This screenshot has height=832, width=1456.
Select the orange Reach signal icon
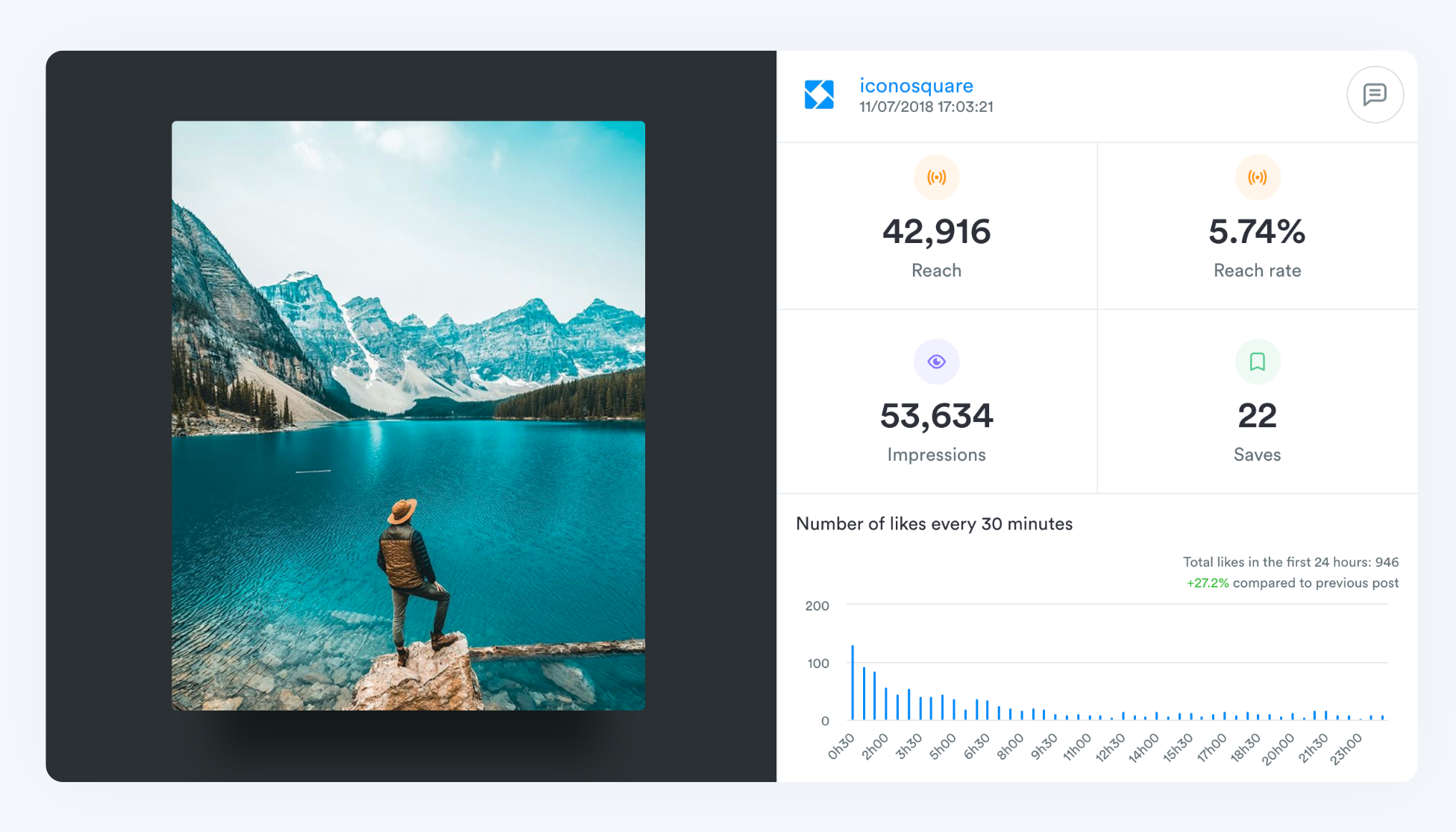(937, 177)
